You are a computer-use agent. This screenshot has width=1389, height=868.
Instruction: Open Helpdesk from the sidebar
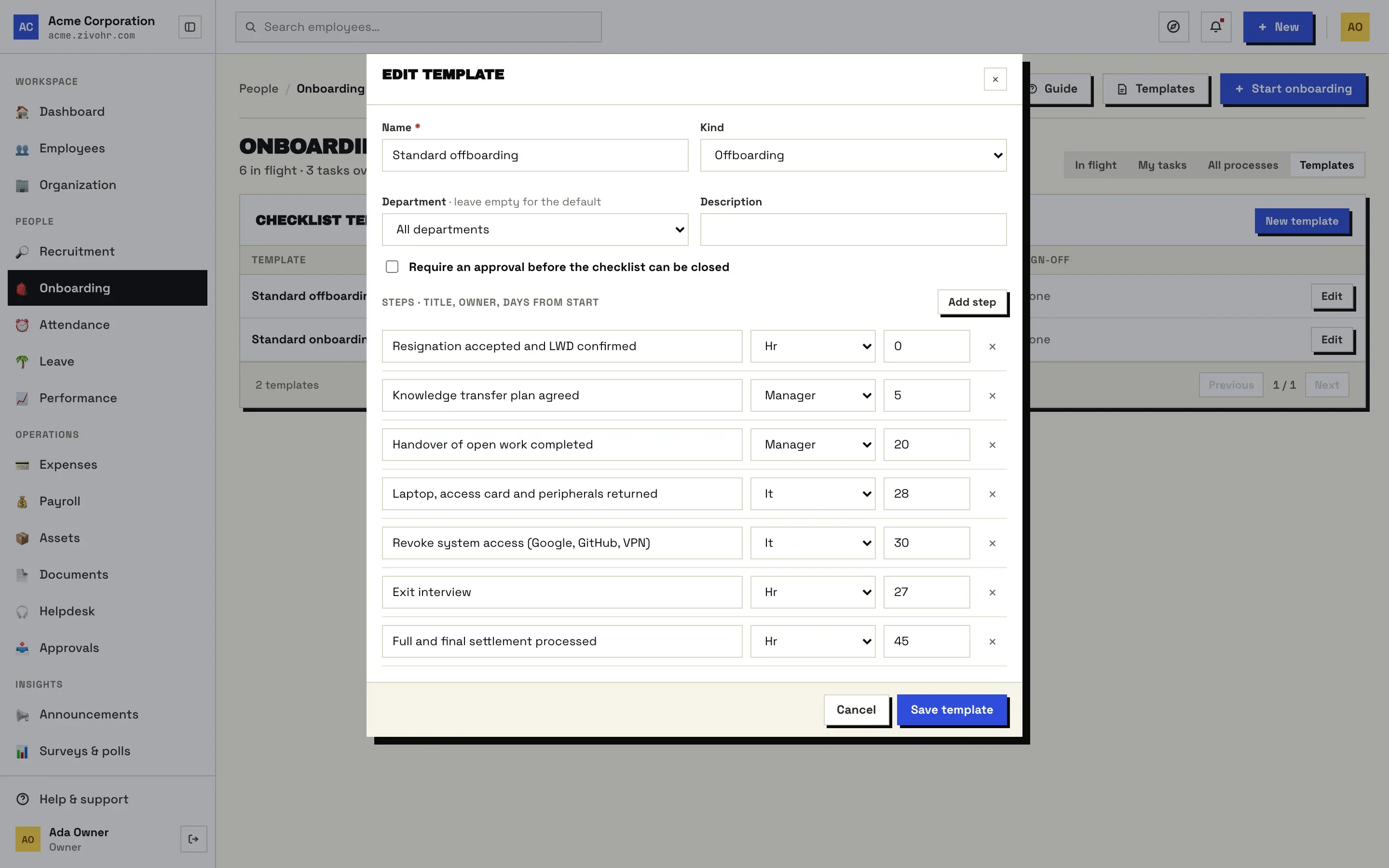108,611
